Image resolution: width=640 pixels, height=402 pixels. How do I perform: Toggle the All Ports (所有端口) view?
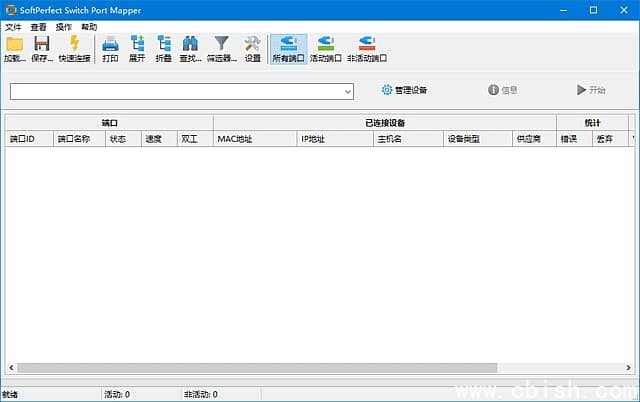289,49
